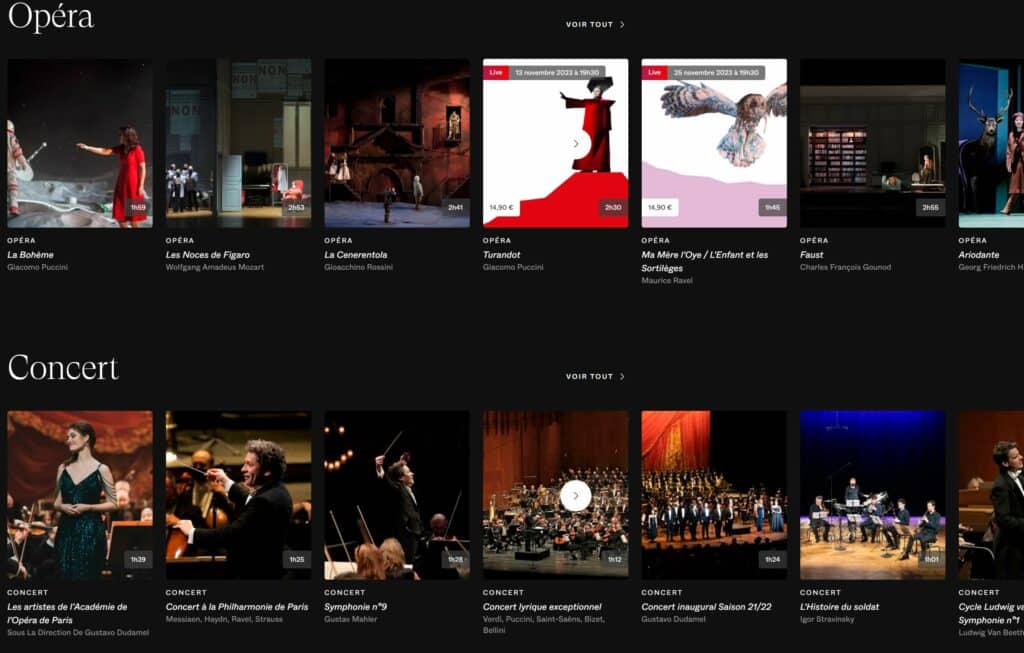Open the La Bohème thumbnail
The height and width of the screenshot is (653, 1024).
click(x=80, y=143)
